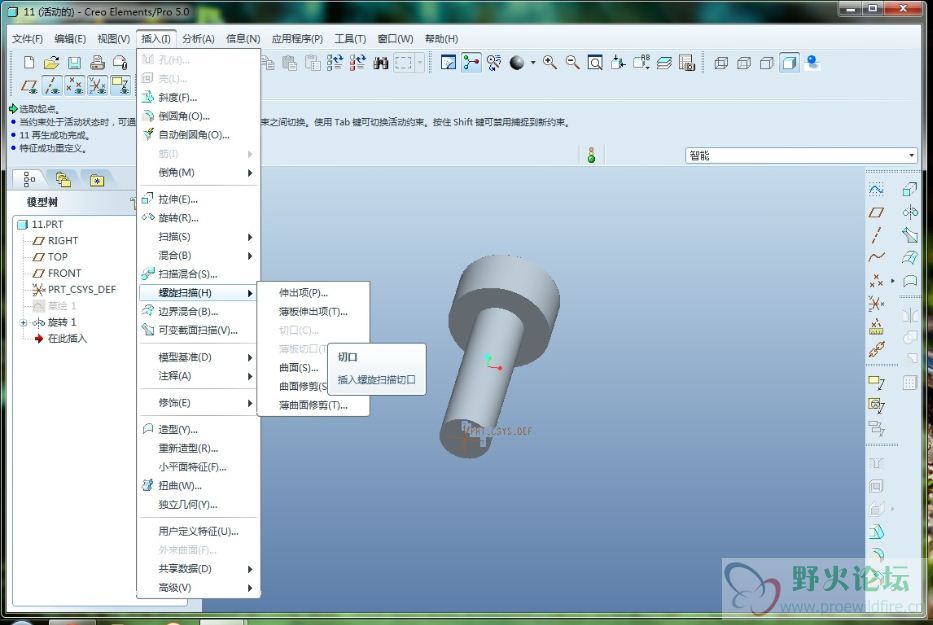
Task: Toggle datum planes display
Action: pyautogui.click(x=29, y=86)
